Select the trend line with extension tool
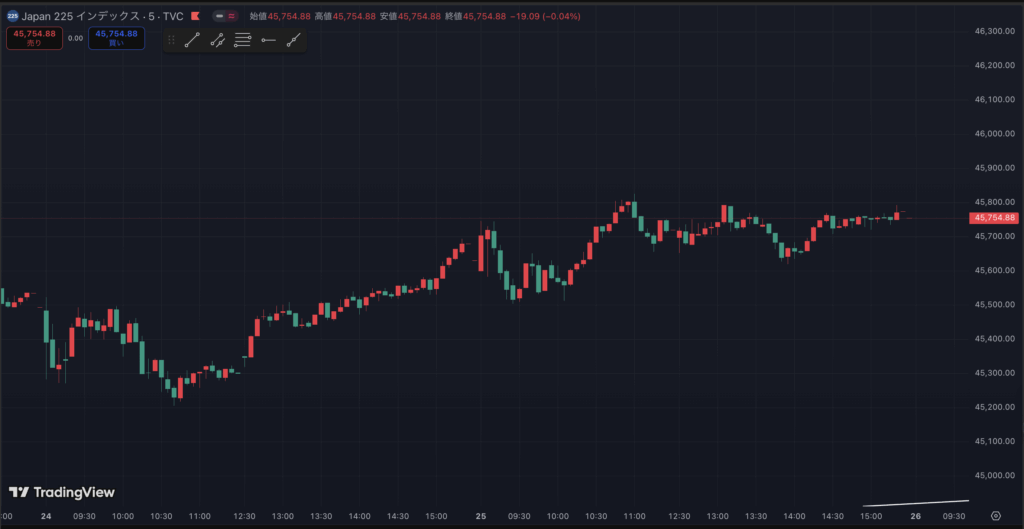Image resolution: width=1024 pixels, height=529 pixels. [x=217, y=40]
